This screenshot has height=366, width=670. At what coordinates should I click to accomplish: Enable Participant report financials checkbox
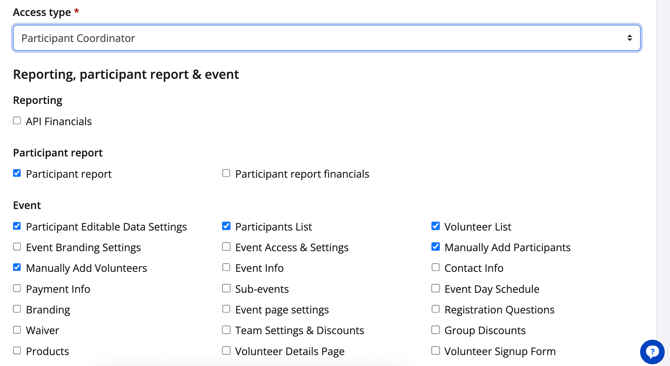pos(226,173)
